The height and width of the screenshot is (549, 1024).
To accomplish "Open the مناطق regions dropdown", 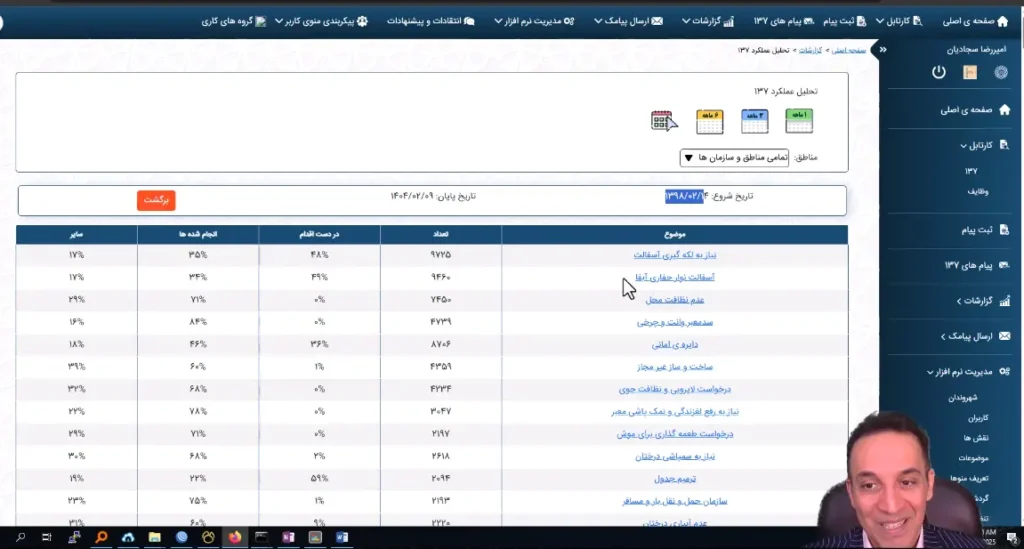I will point(735,158).
